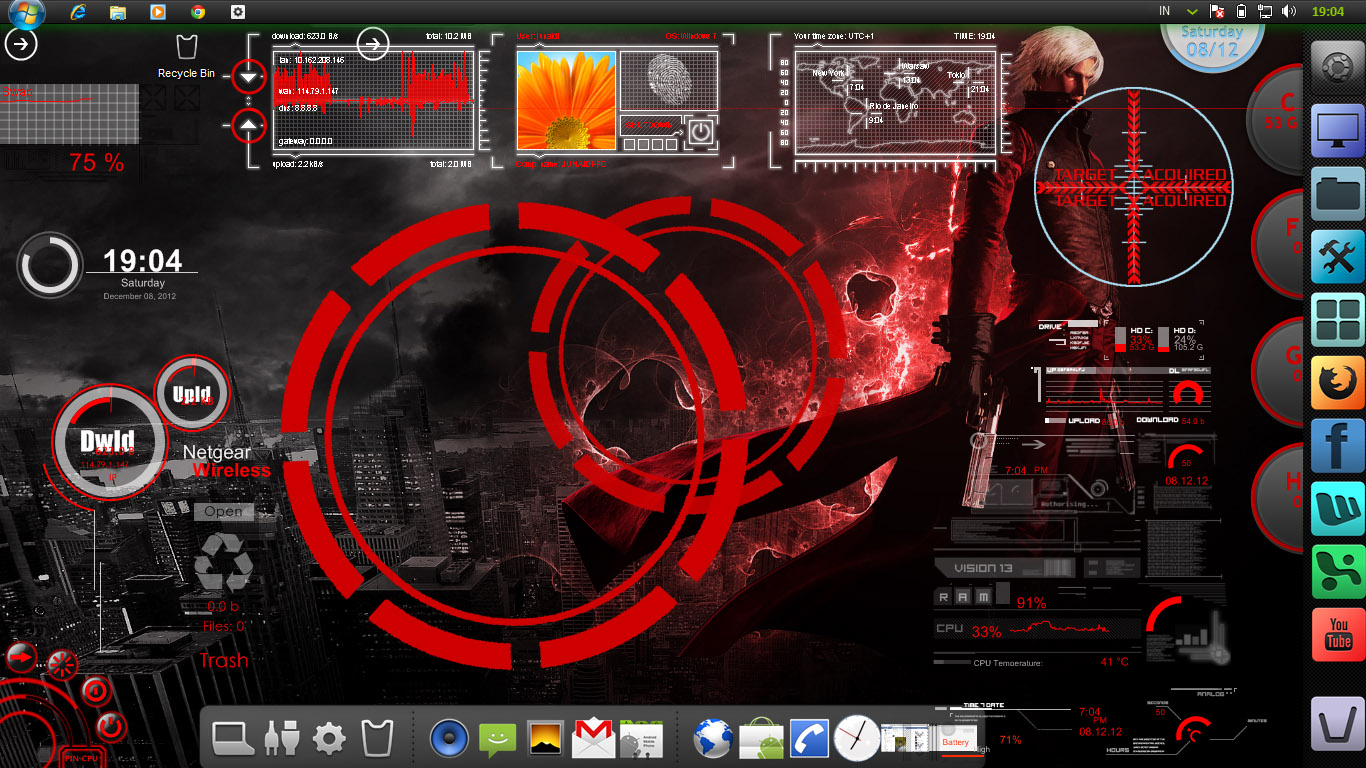
Task: Click the battery tray icon
Action: 1241,12
